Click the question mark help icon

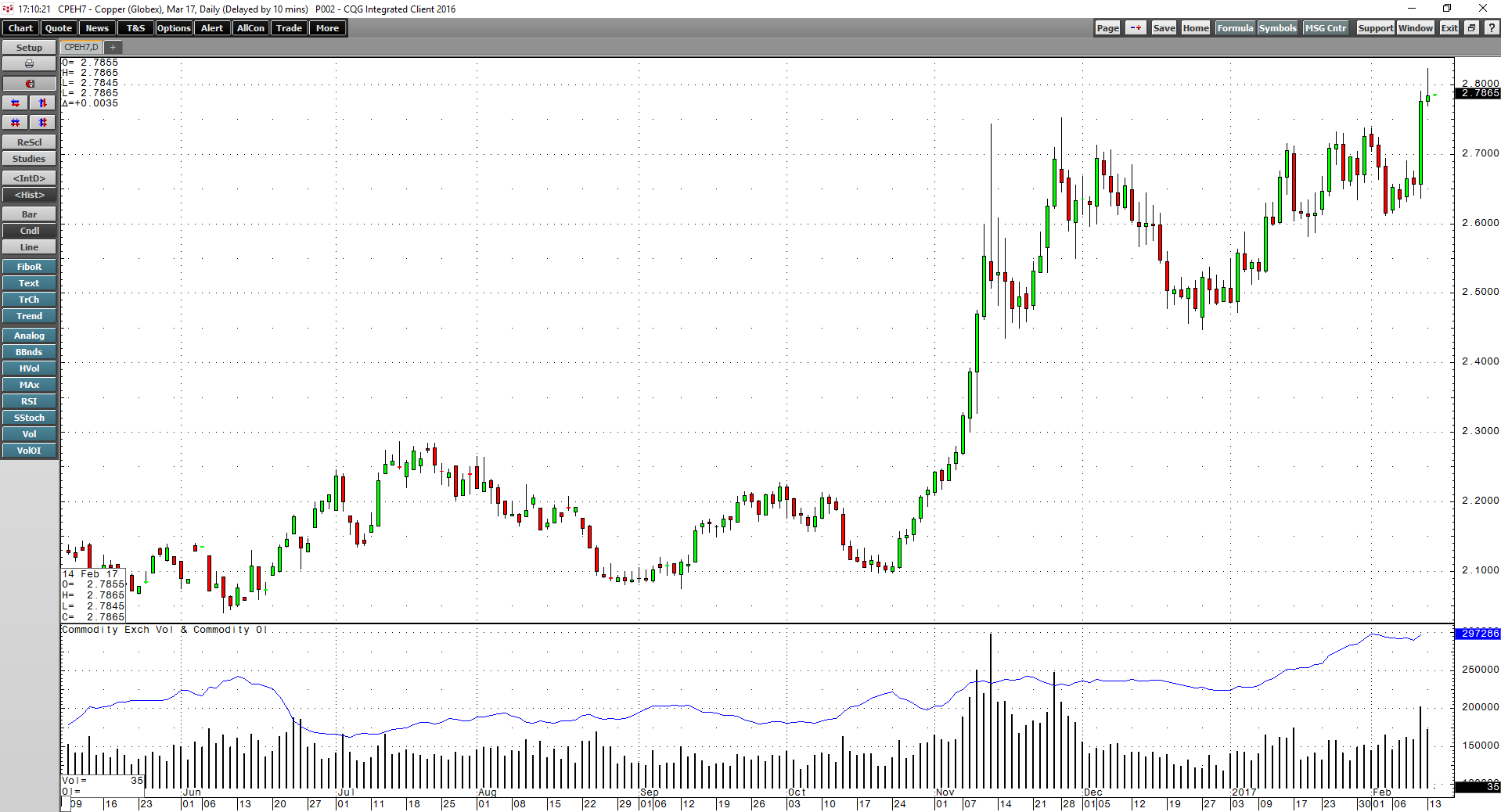pos(1492,28)
